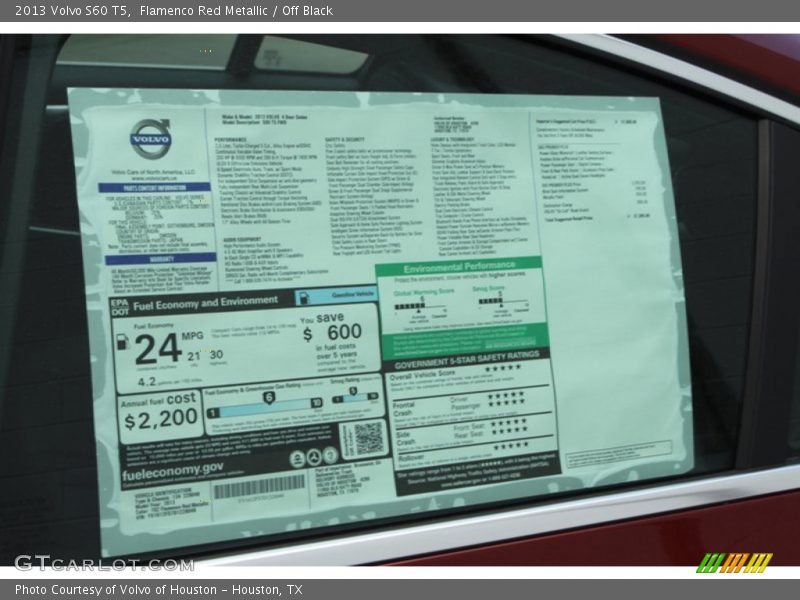Open the fueleconomy.gov link
The width and height of the screenshot is (800, 600).
tap(172, 469)
